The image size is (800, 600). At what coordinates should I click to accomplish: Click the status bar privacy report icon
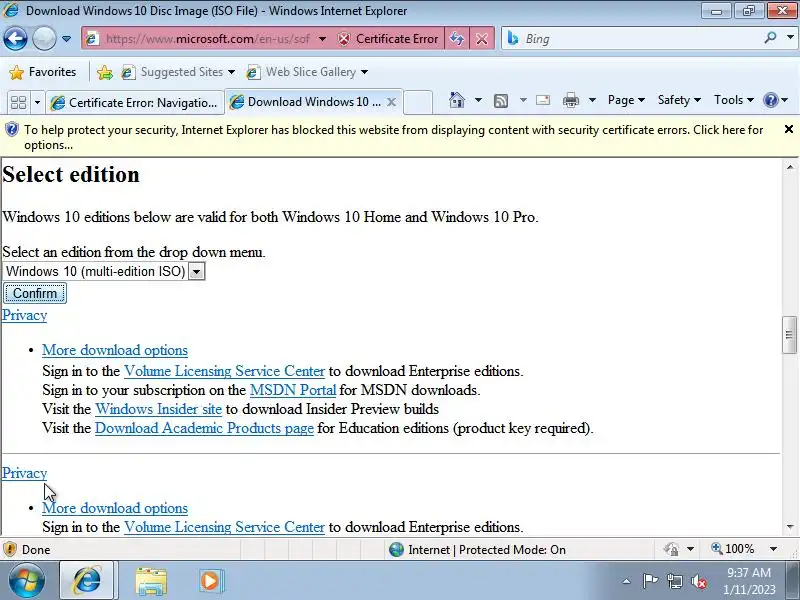(x=671, y=549)
